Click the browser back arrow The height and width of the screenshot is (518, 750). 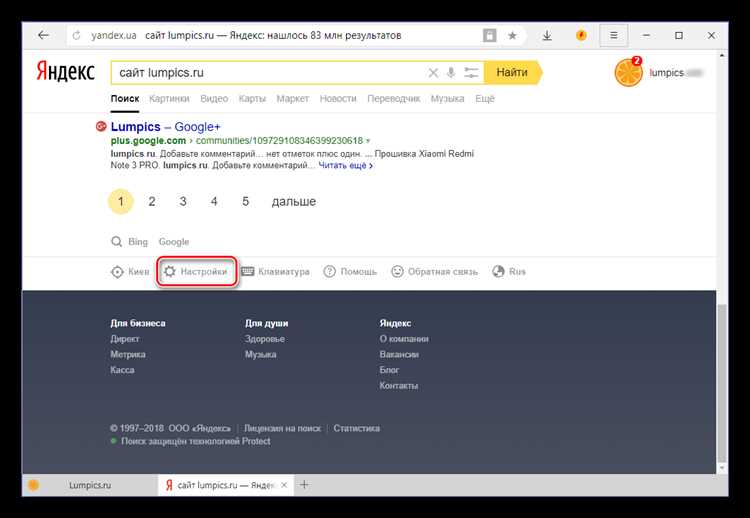click(42, 35)
